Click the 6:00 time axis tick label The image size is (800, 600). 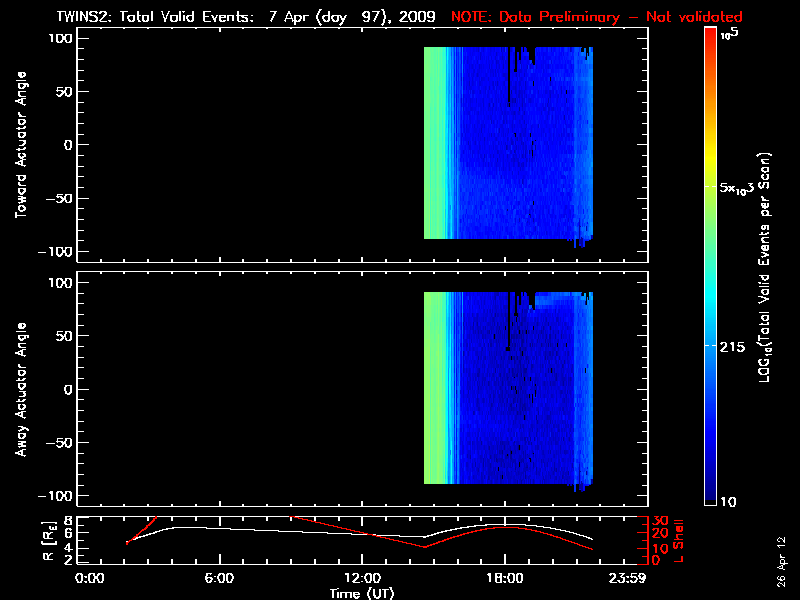tap(219, 578)
